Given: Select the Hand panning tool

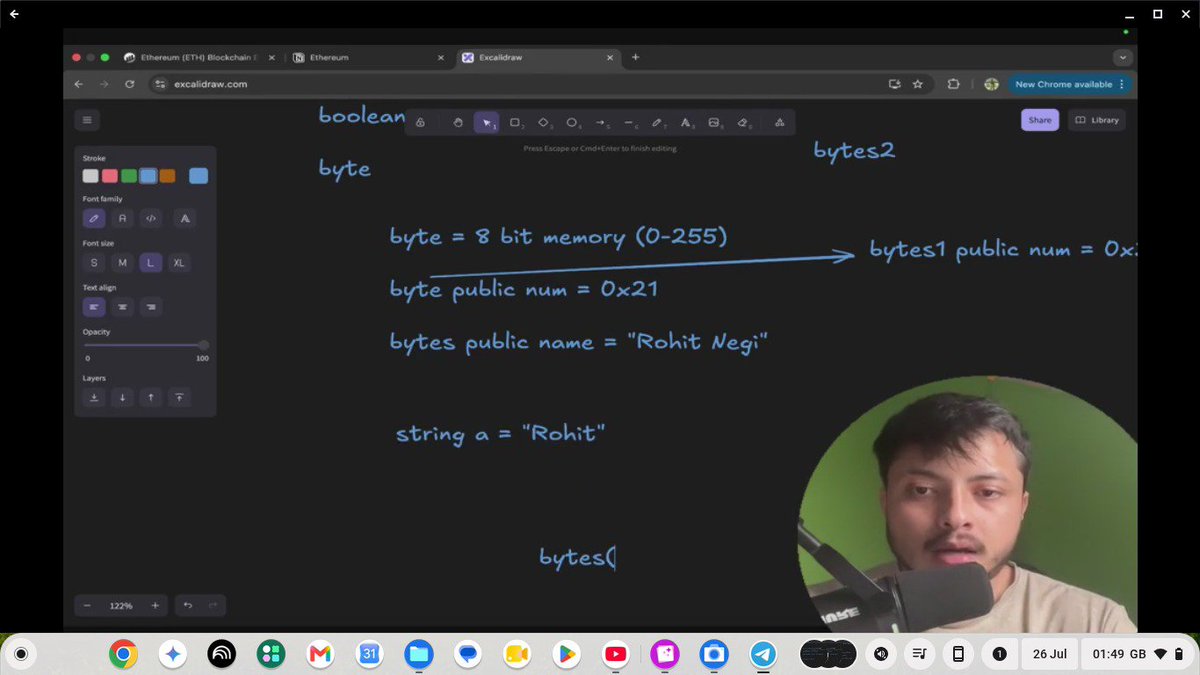Looking at the screenshot, I should point(458,123).
